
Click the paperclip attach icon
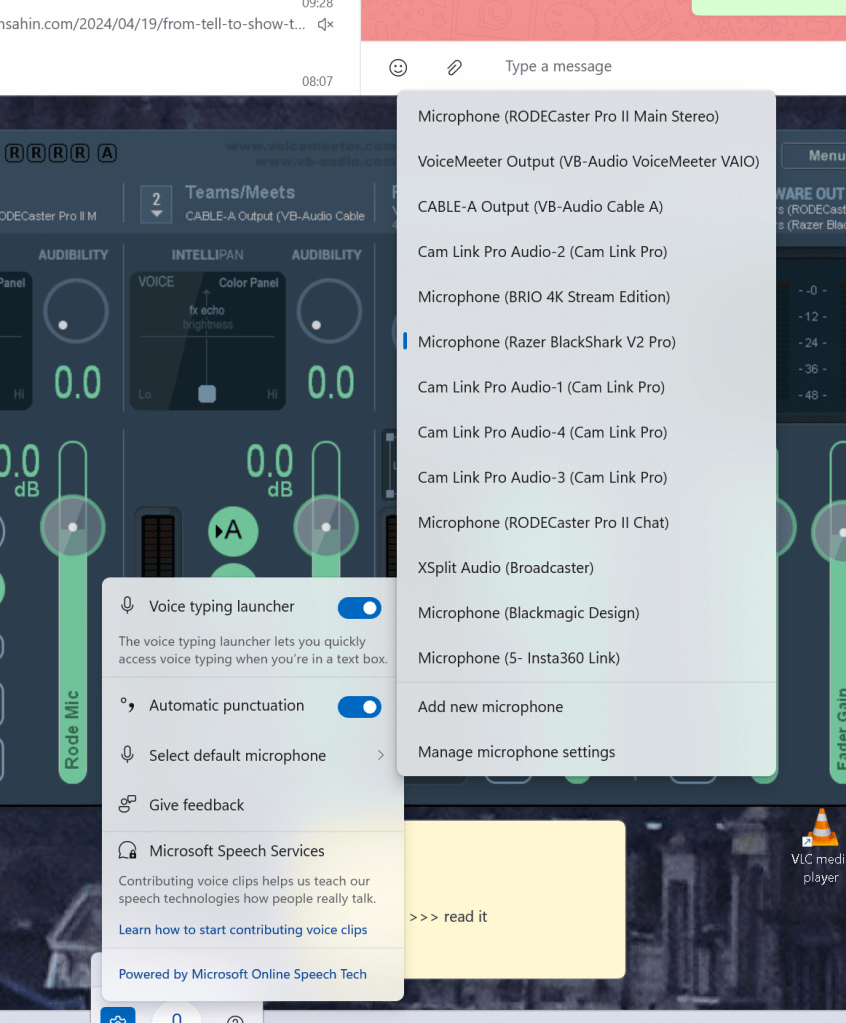click(x=455, y=67)
